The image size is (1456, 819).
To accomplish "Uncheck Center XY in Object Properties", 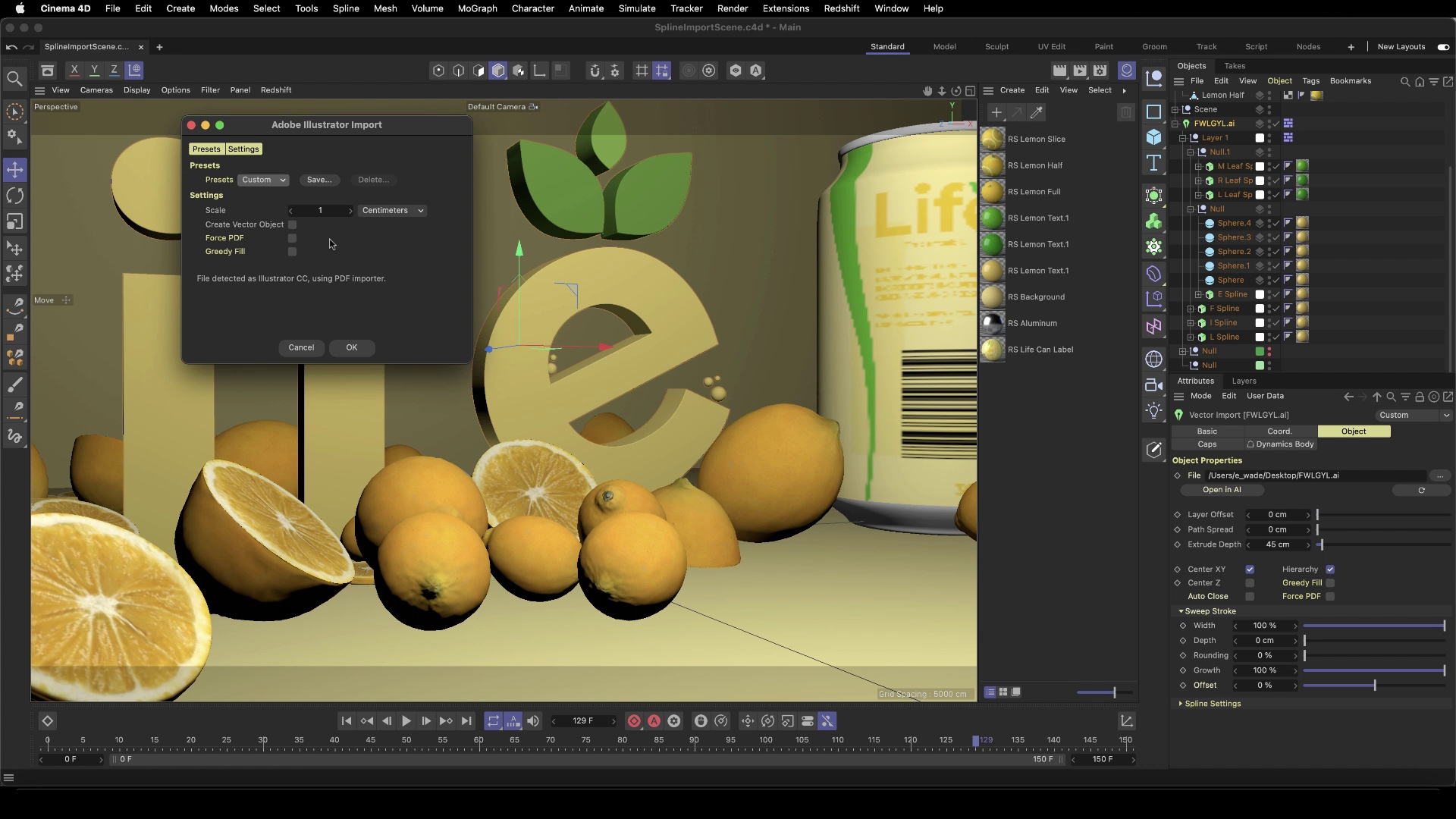I will click(1250, 570).
